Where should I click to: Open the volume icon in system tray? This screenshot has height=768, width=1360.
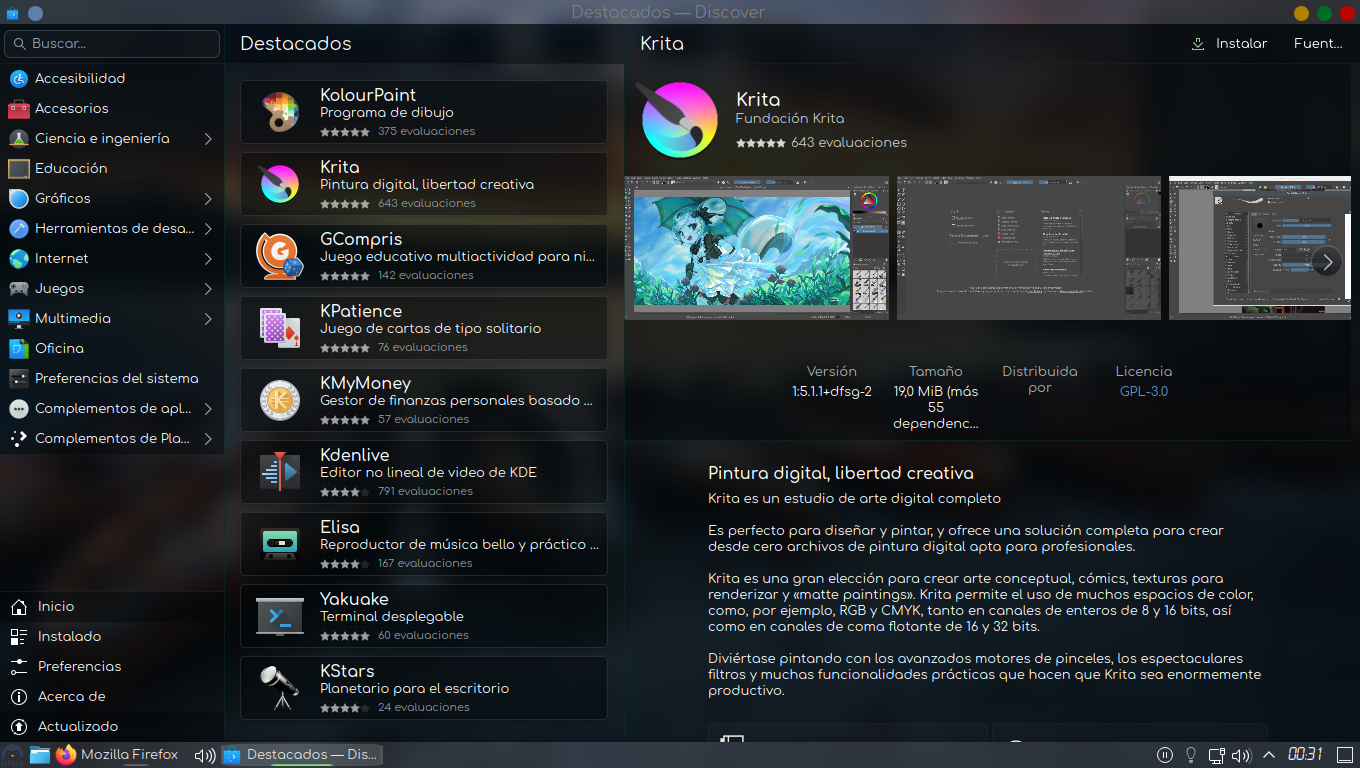point(1241,755)
